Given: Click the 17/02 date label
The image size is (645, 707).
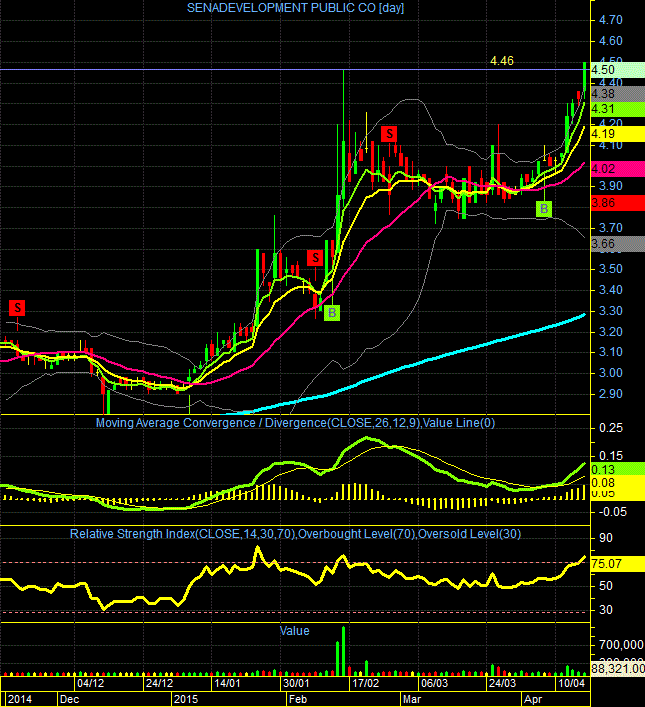Looking at the screenshot, I should tap(365, 683).
